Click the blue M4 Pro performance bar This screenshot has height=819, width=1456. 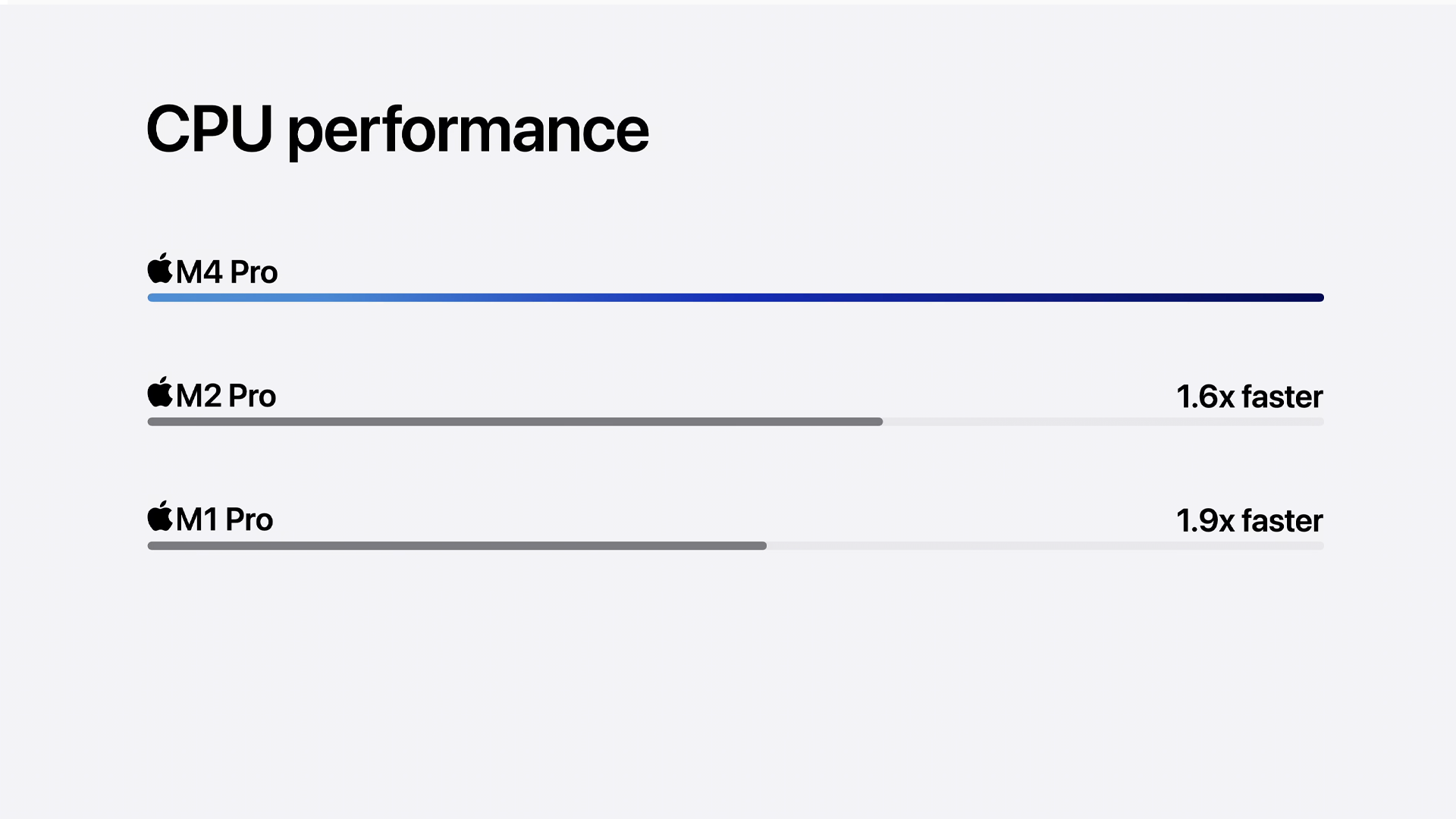pyautogui.click(x=736, y=297)
